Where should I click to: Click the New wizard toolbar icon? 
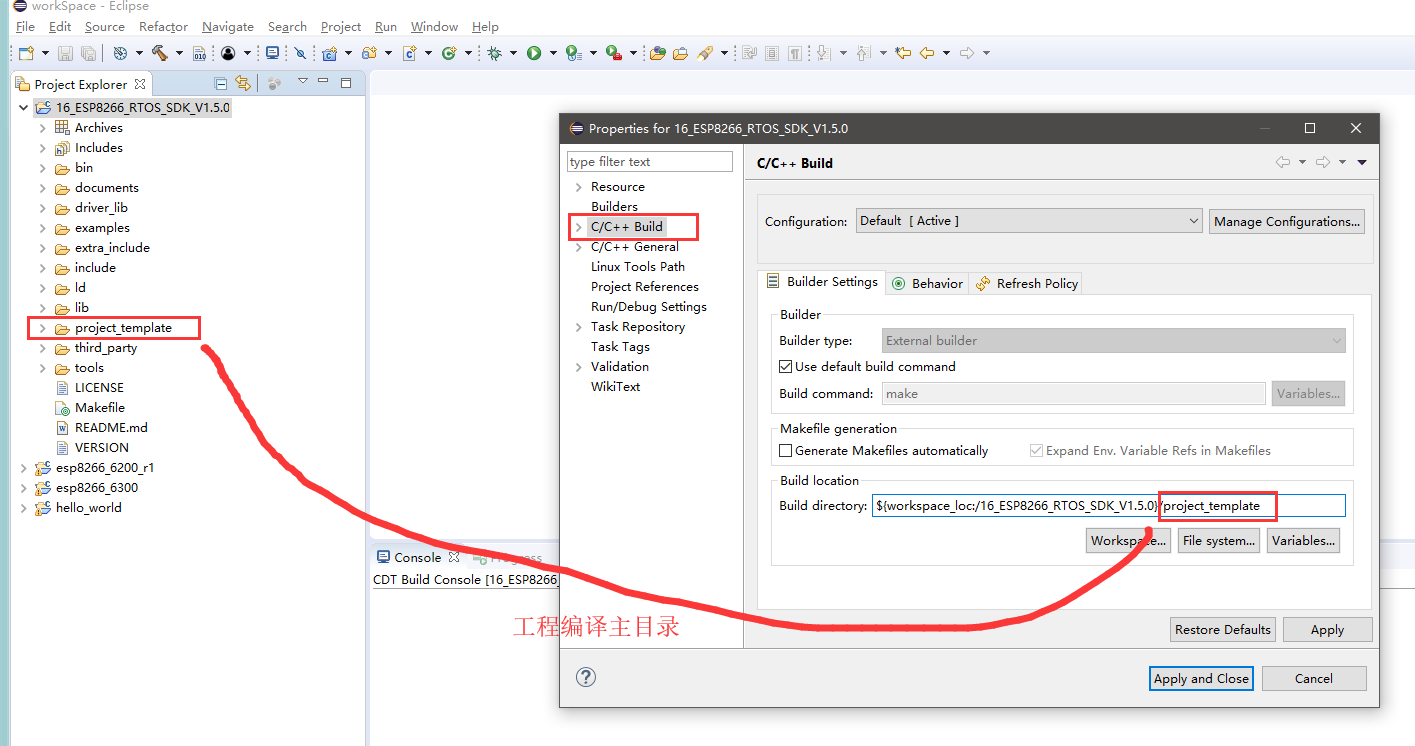click(27, 53)
